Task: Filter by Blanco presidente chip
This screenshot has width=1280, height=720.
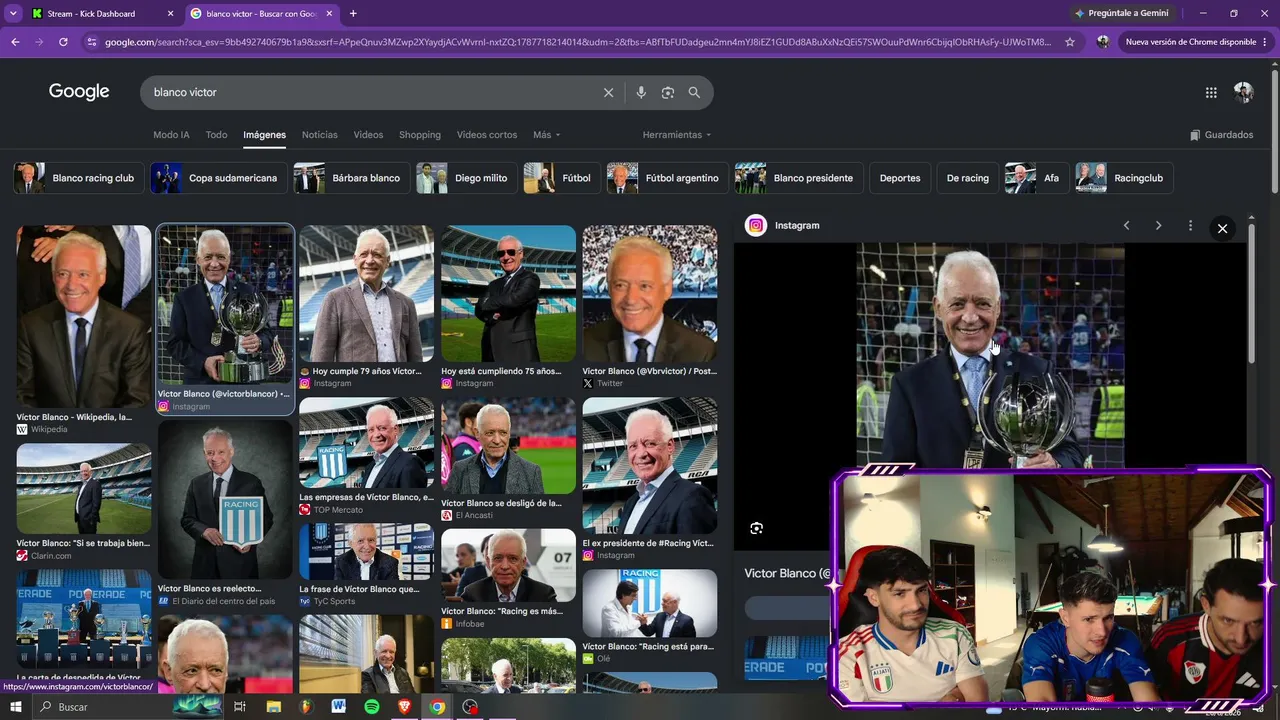Action: click(x=799, y=178)
